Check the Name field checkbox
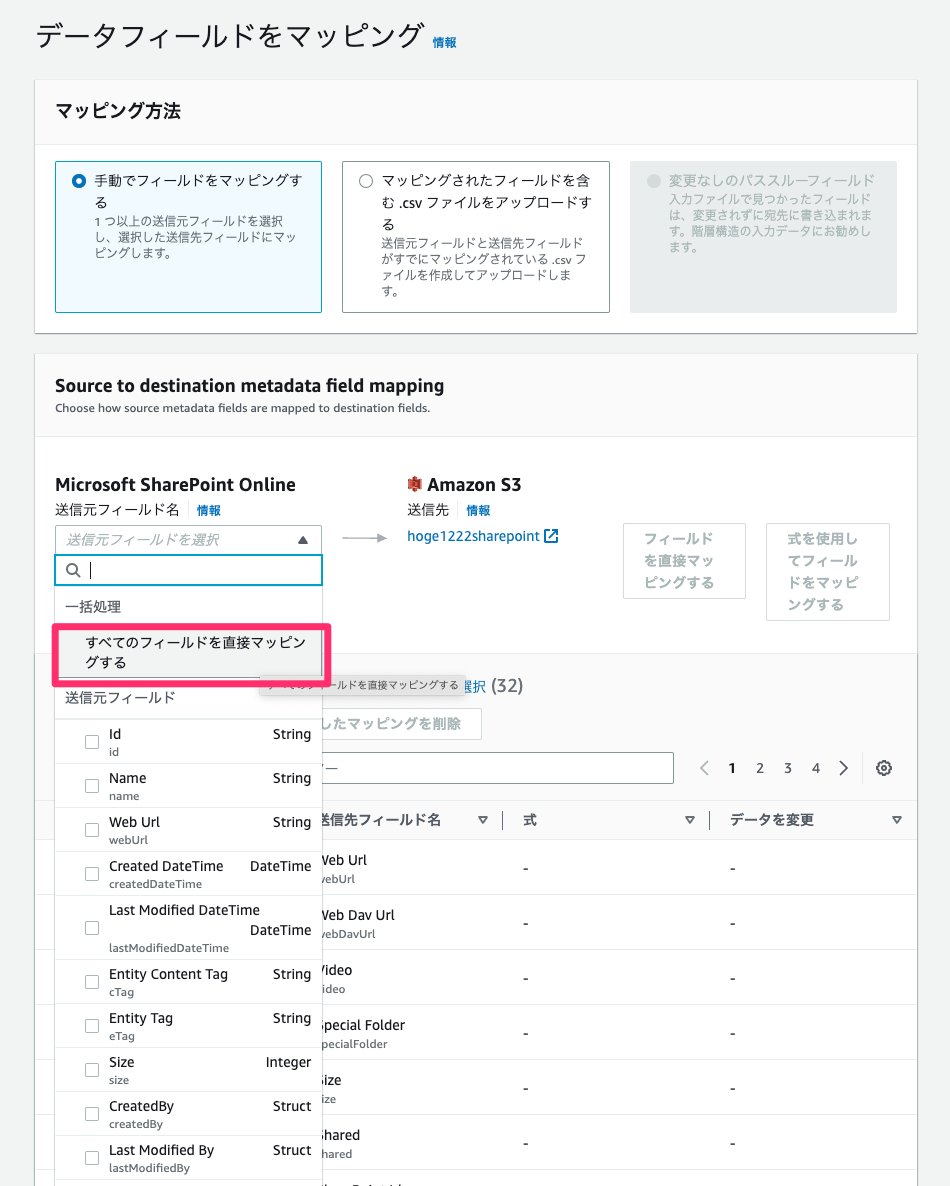The width and height of the screenshot is (950, 1186). [92, 786]
